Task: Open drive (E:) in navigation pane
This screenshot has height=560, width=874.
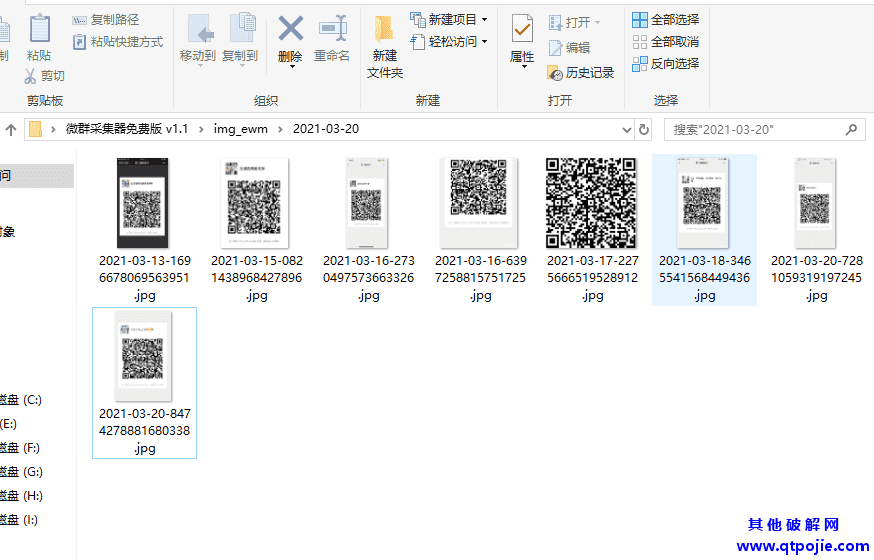Action: [x=9, y=424]
